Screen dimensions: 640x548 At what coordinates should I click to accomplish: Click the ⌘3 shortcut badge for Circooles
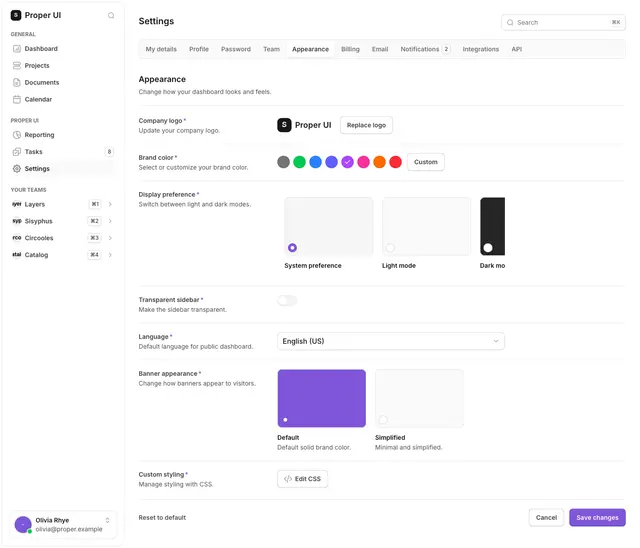click(95, 238)
